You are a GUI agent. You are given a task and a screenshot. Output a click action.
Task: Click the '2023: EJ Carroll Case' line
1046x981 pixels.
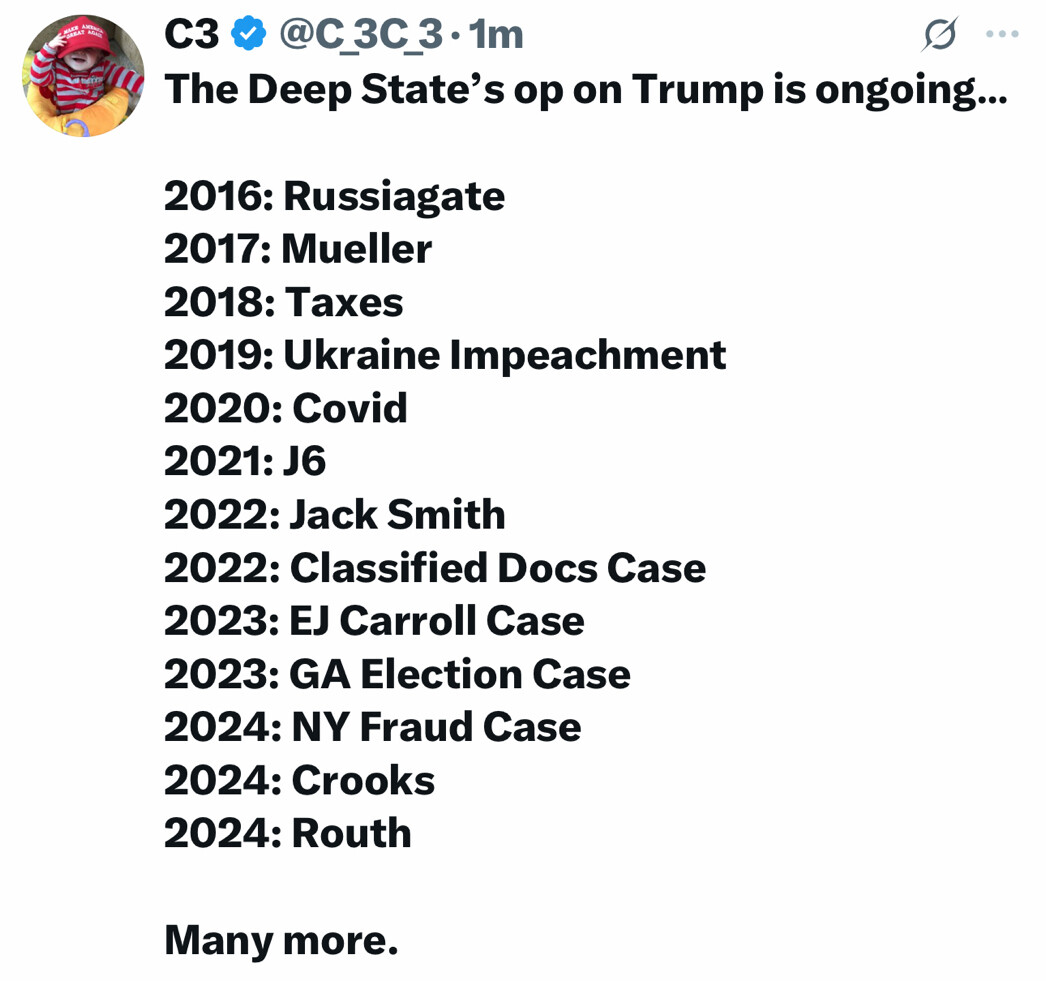(374, 621)
